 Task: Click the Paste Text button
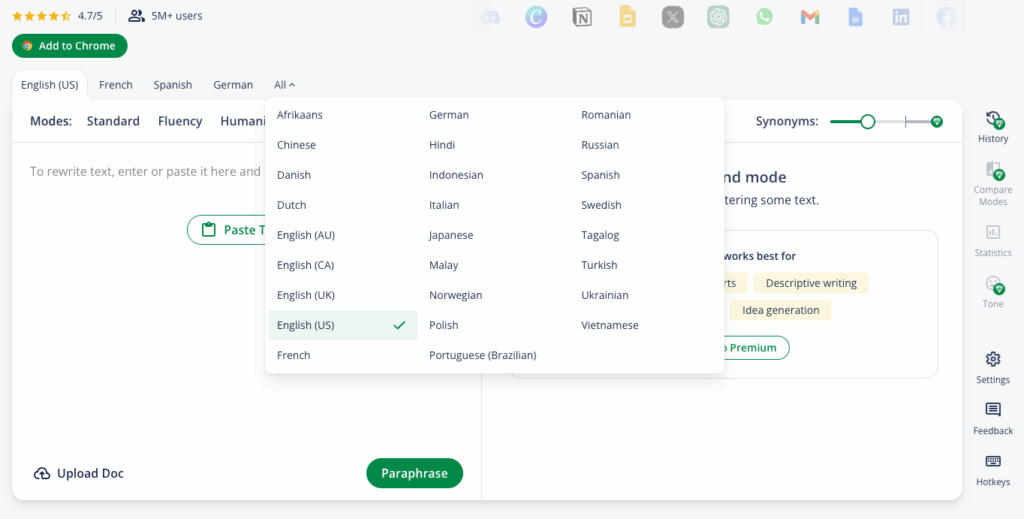coord(227,230)
